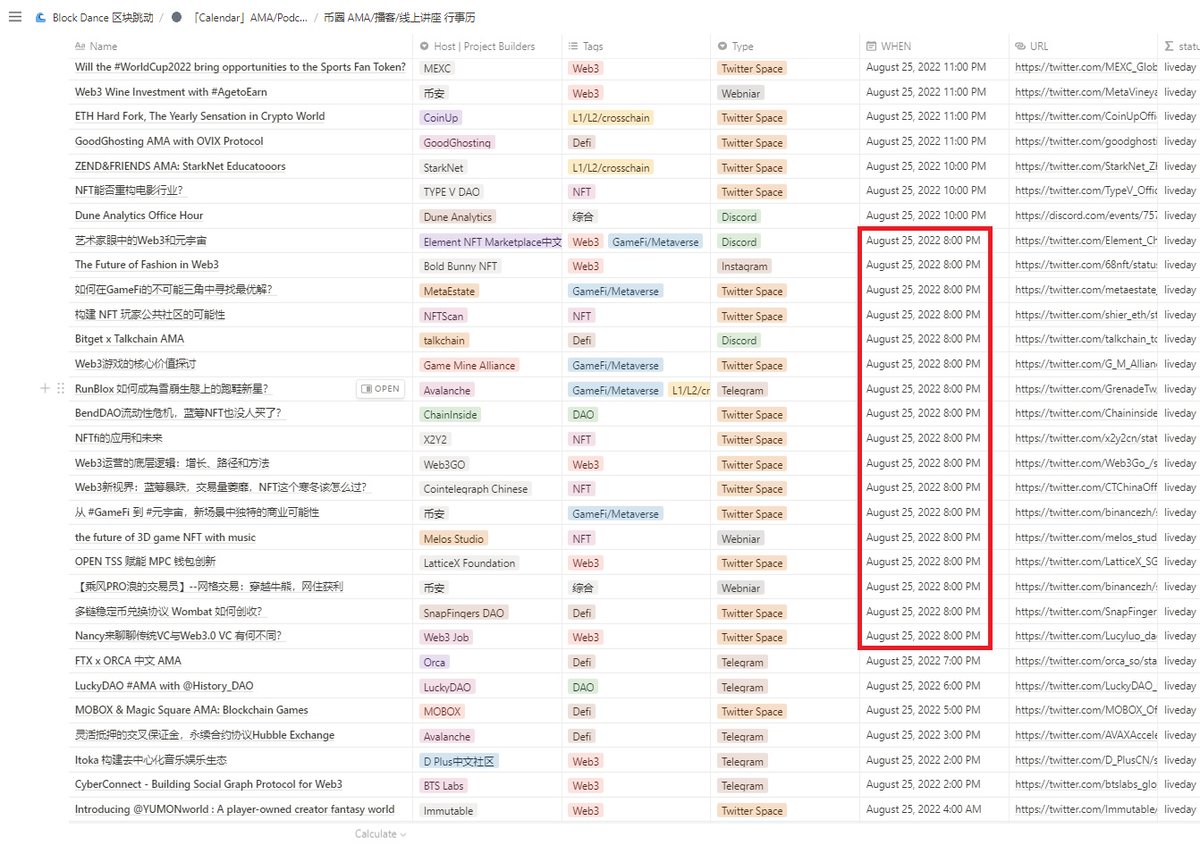The image size is (1200, 846).
Task: Click the link icon in URL header
Action: 1020,46
